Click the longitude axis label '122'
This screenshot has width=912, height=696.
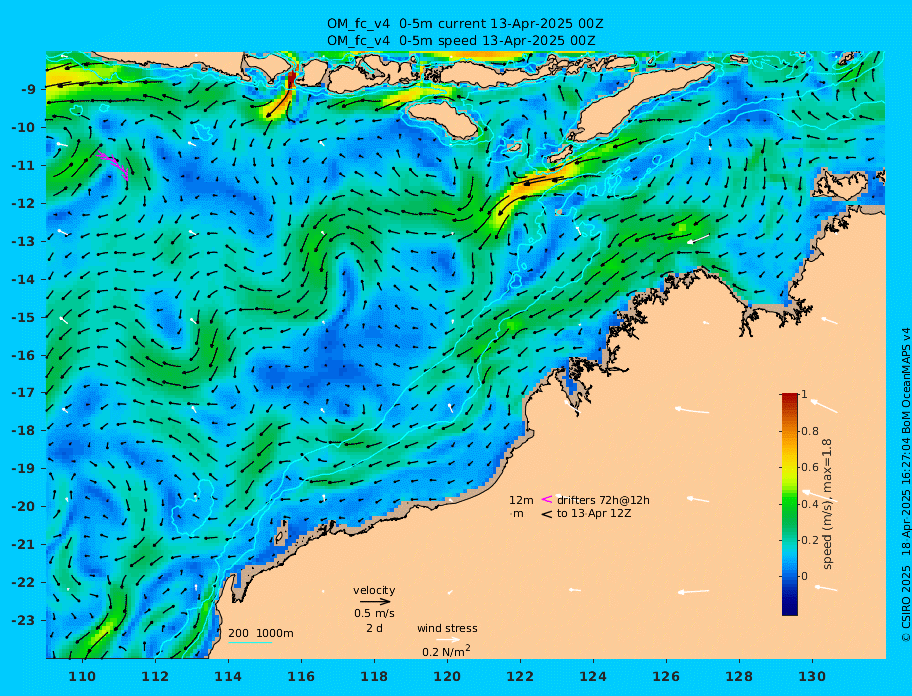[x=521, y=676]
